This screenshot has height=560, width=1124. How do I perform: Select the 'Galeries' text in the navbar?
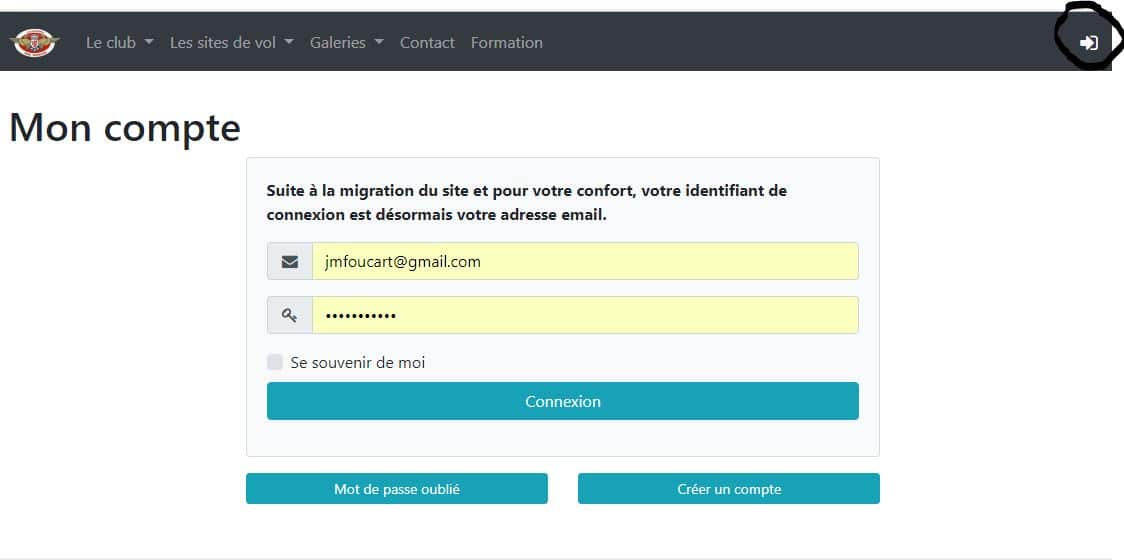click(x=338, y=42)
